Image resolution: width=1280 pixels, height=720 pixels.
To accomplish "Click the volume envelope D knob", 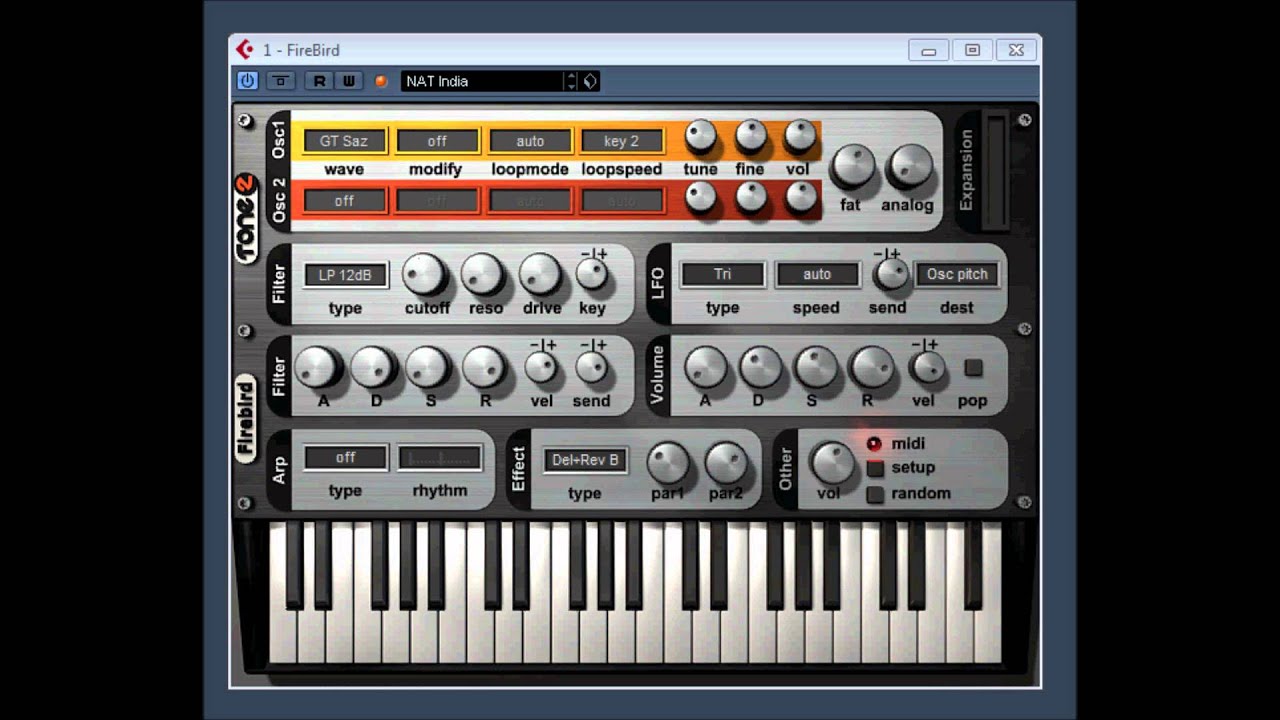I will (761, 368).
